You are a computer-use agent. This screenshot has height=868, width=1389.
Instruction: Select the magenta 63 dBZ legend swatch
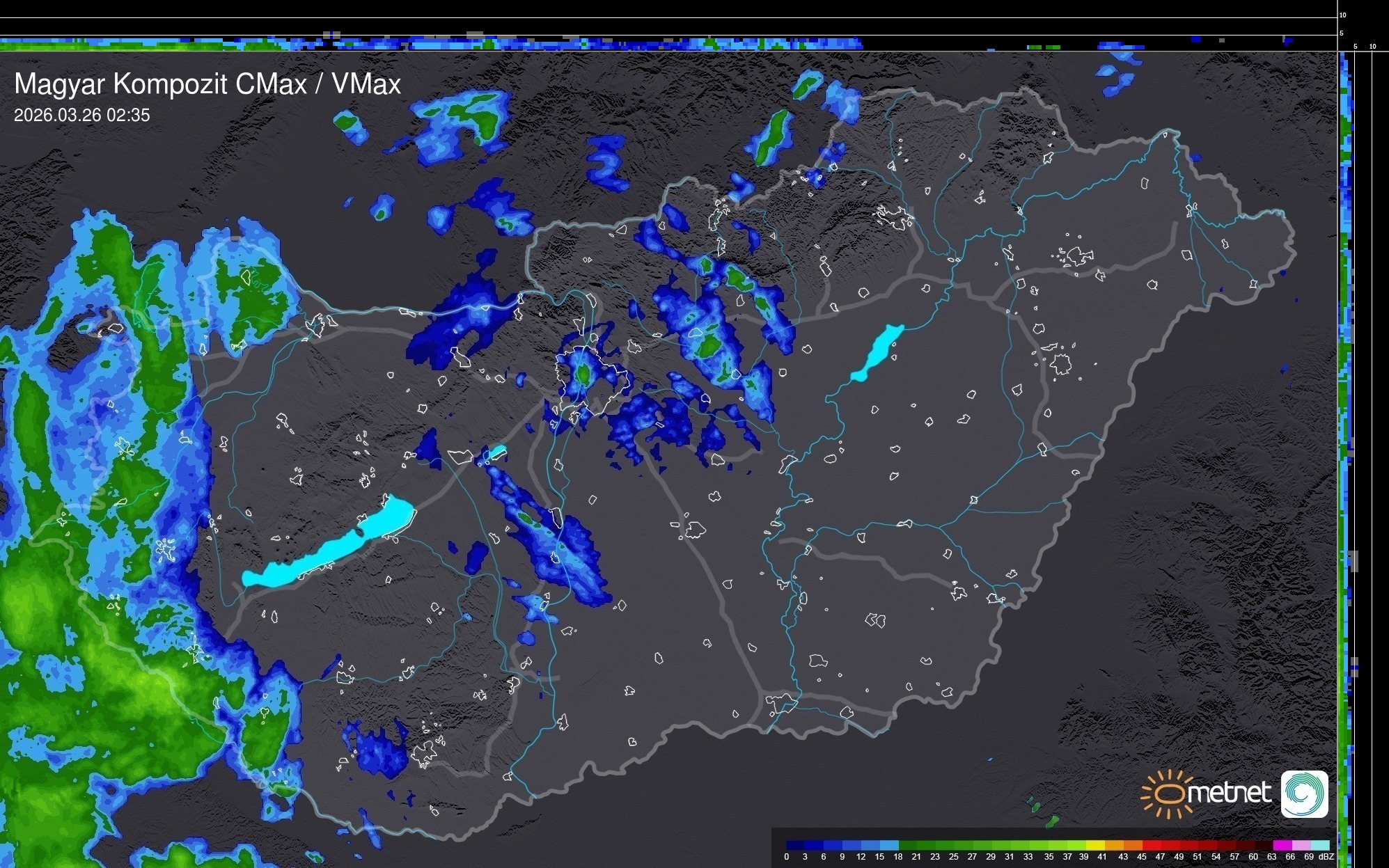point(1281,845)
